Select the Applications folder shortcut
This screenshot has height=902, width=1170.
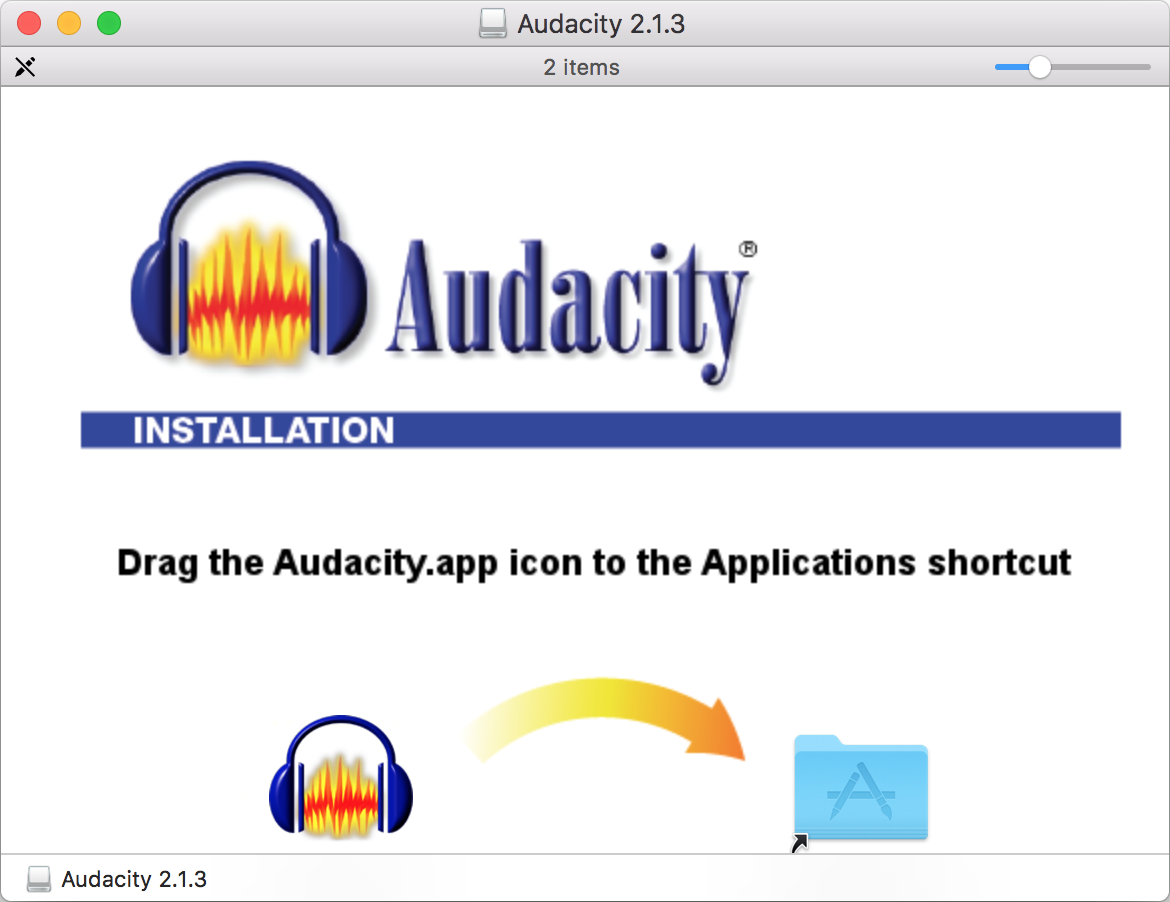[861, 789]
